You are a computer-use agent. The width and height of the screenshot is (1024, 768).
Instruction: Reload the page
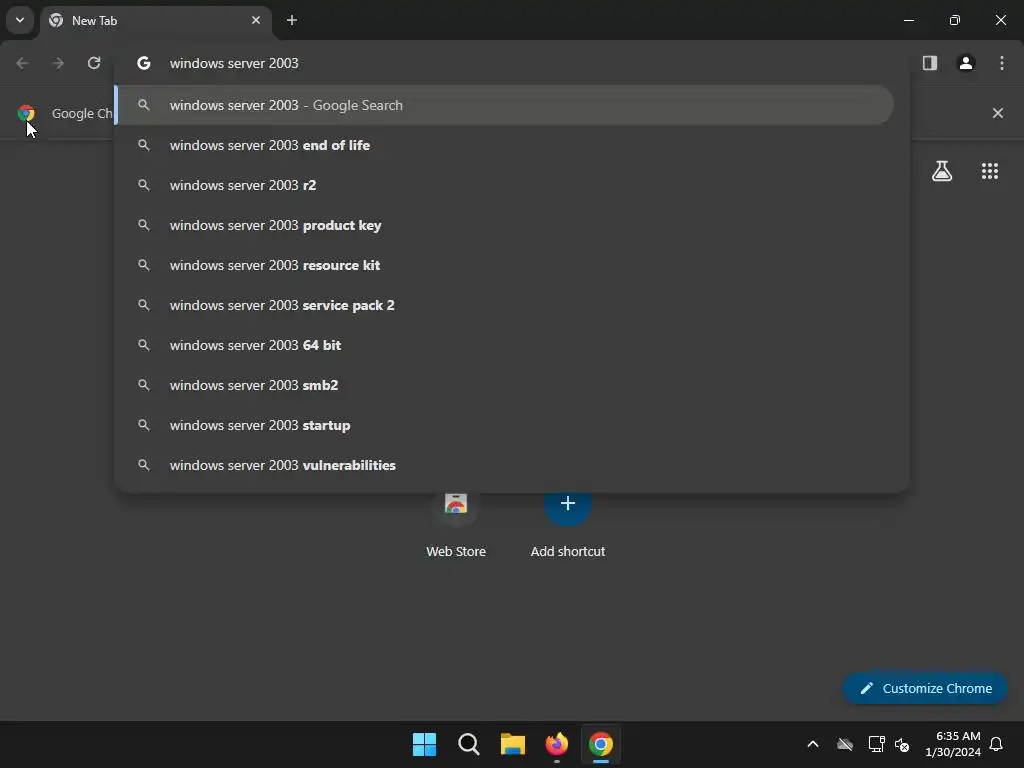94,63
